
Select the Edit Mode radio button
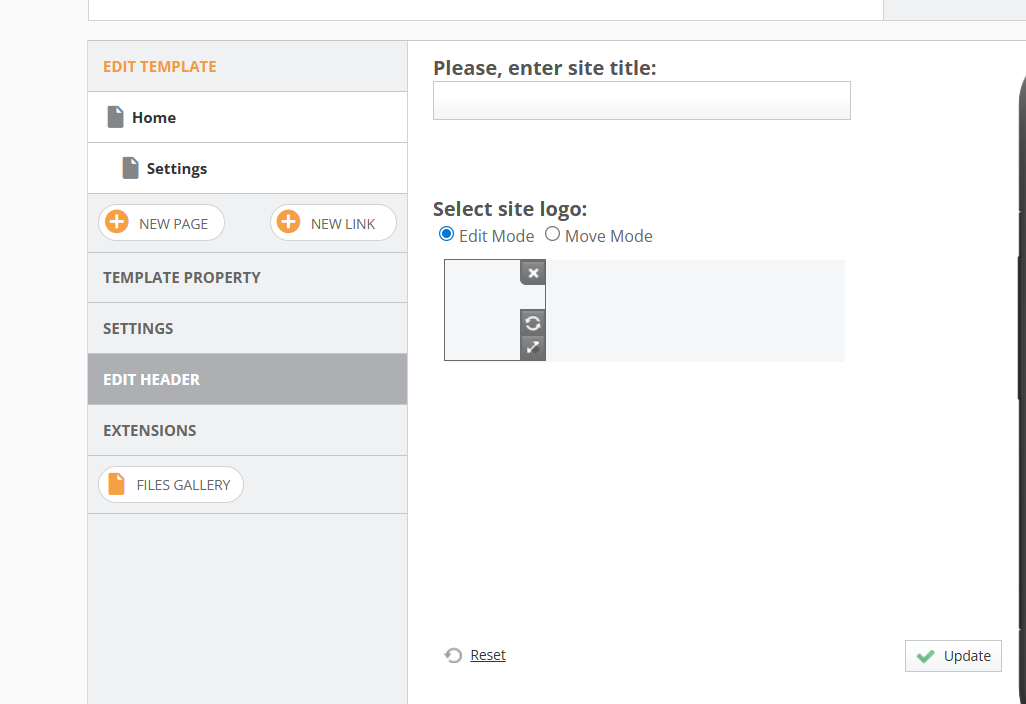point(446,234)
